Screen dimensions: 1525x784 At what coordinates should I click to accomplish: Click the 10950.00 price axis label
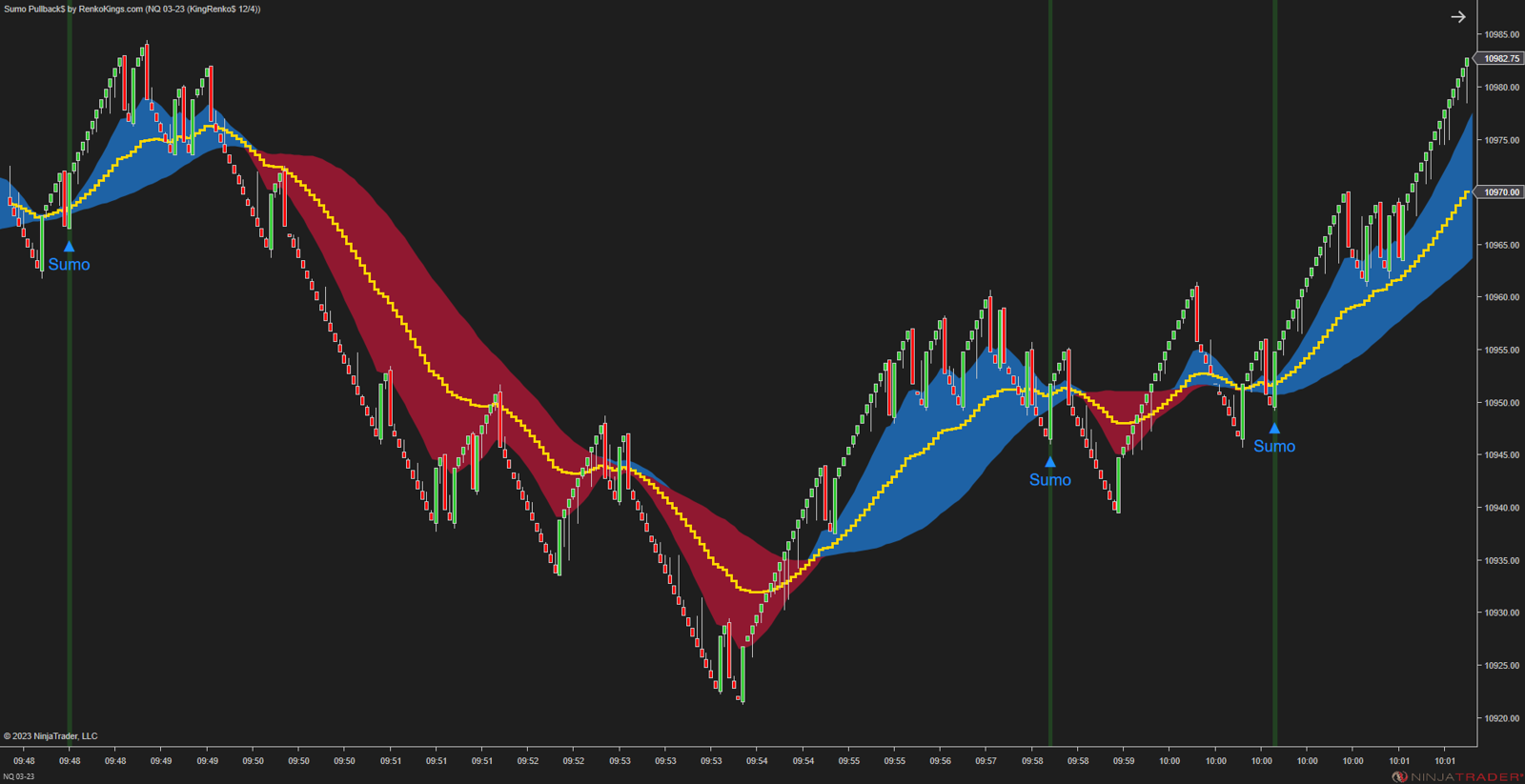tap(1501, 403)
